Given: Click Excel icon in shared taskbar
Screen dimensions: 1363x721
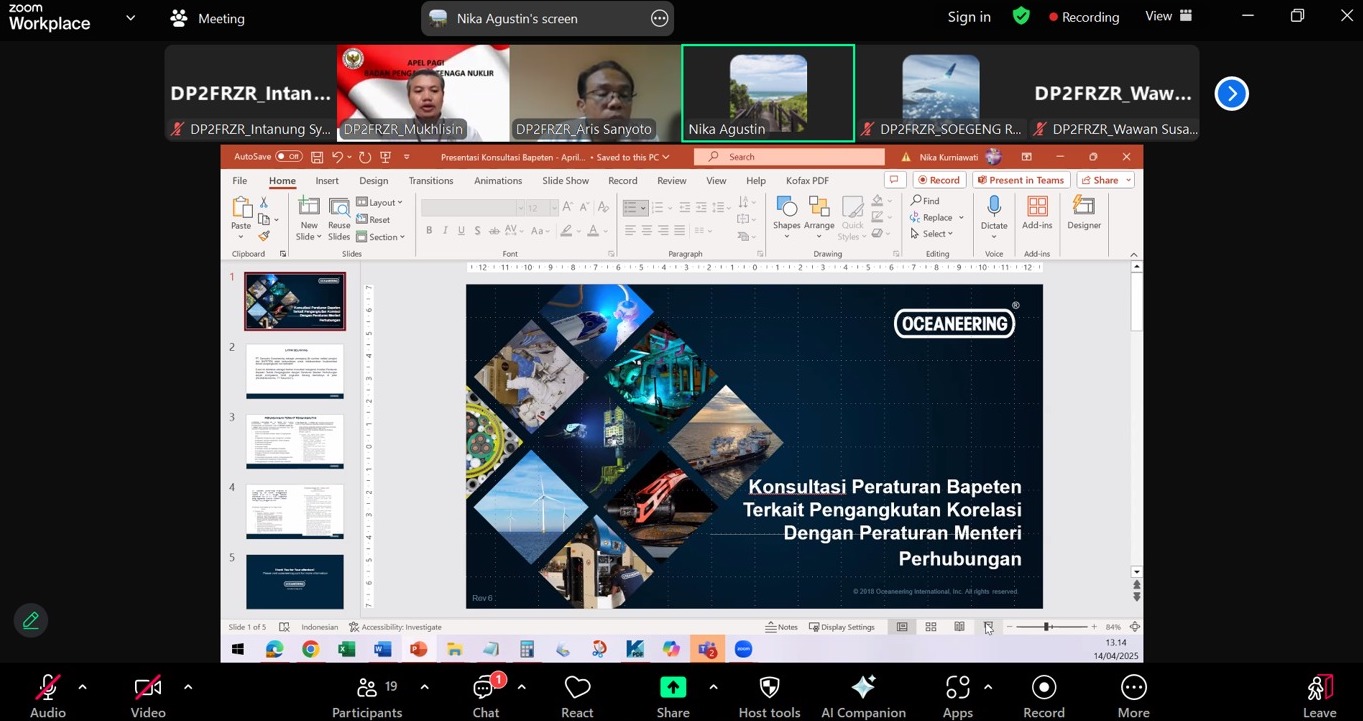Looking at the screenshot, I should click(346, 649).
